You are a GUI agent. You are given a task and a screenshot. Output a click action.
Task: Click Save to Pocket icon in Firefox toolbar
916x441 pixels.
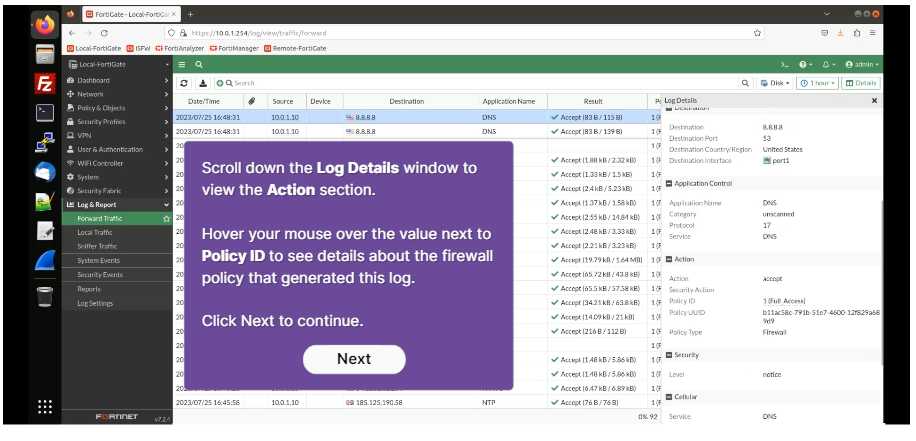coord(825,33)
